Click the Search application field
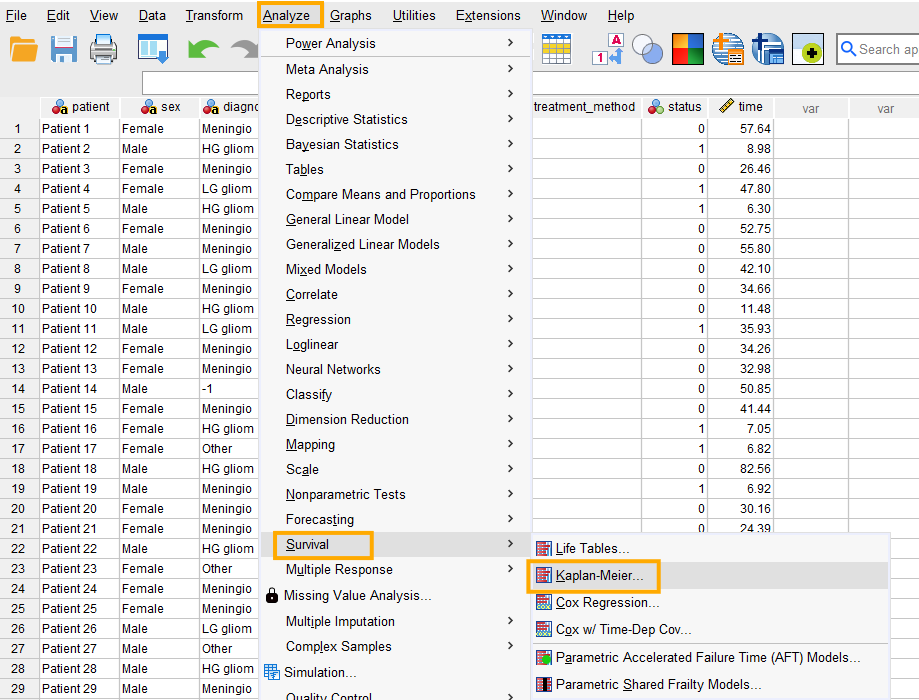This screenshot has height=700, width=919. coord(880,49)
